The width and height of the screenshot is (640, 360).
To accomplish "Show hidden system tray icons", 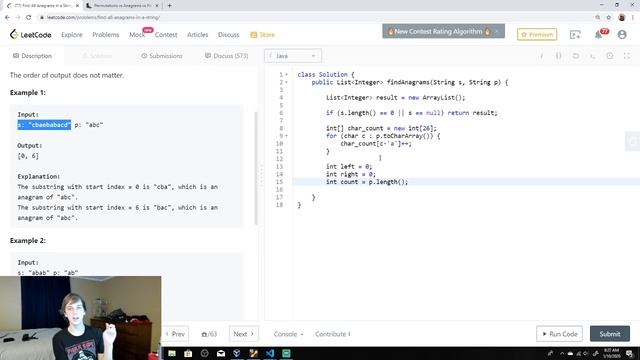I will coord(562,353).
